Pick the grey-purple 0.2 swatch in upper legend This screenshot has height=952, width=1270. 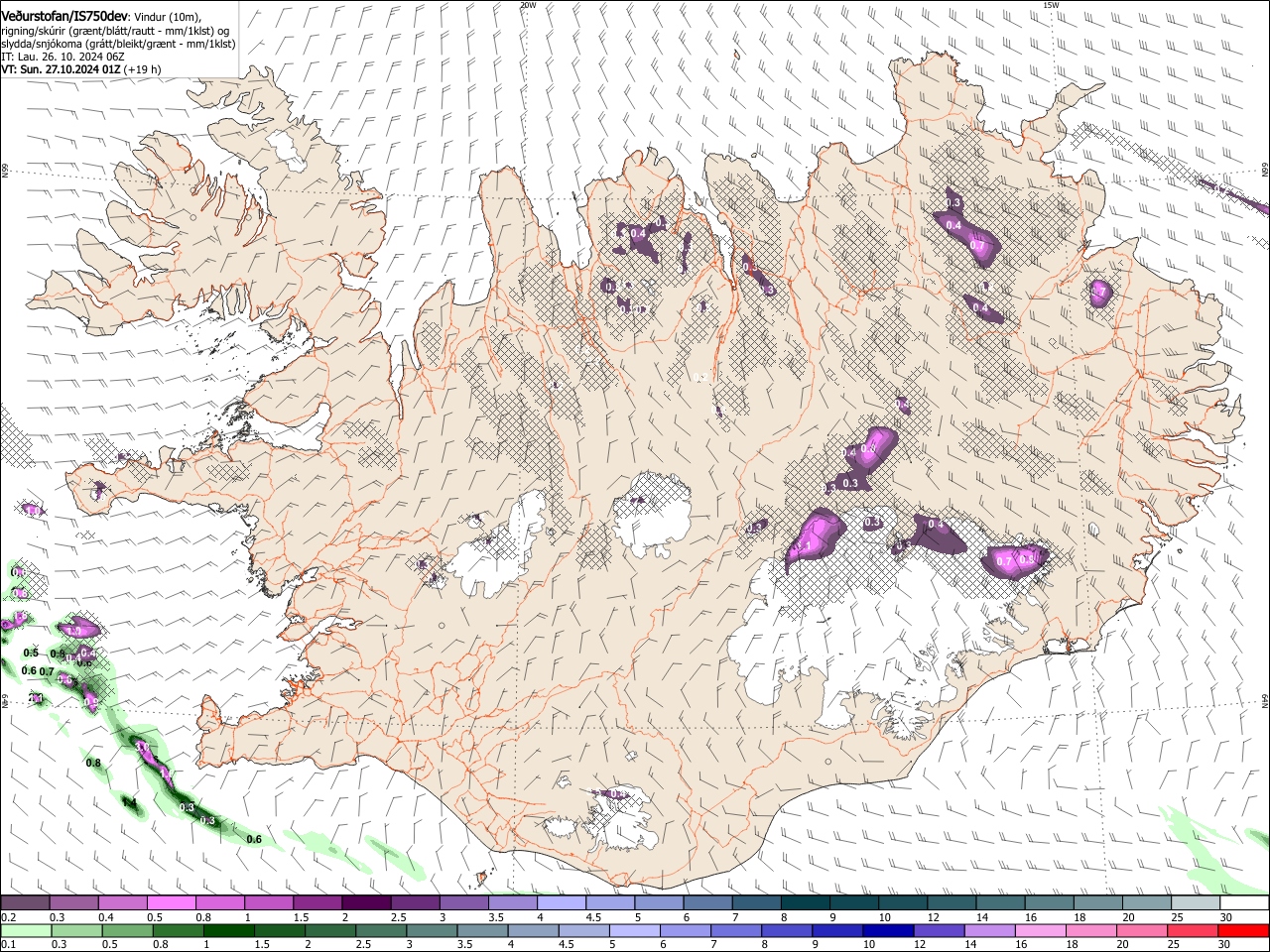26,903
